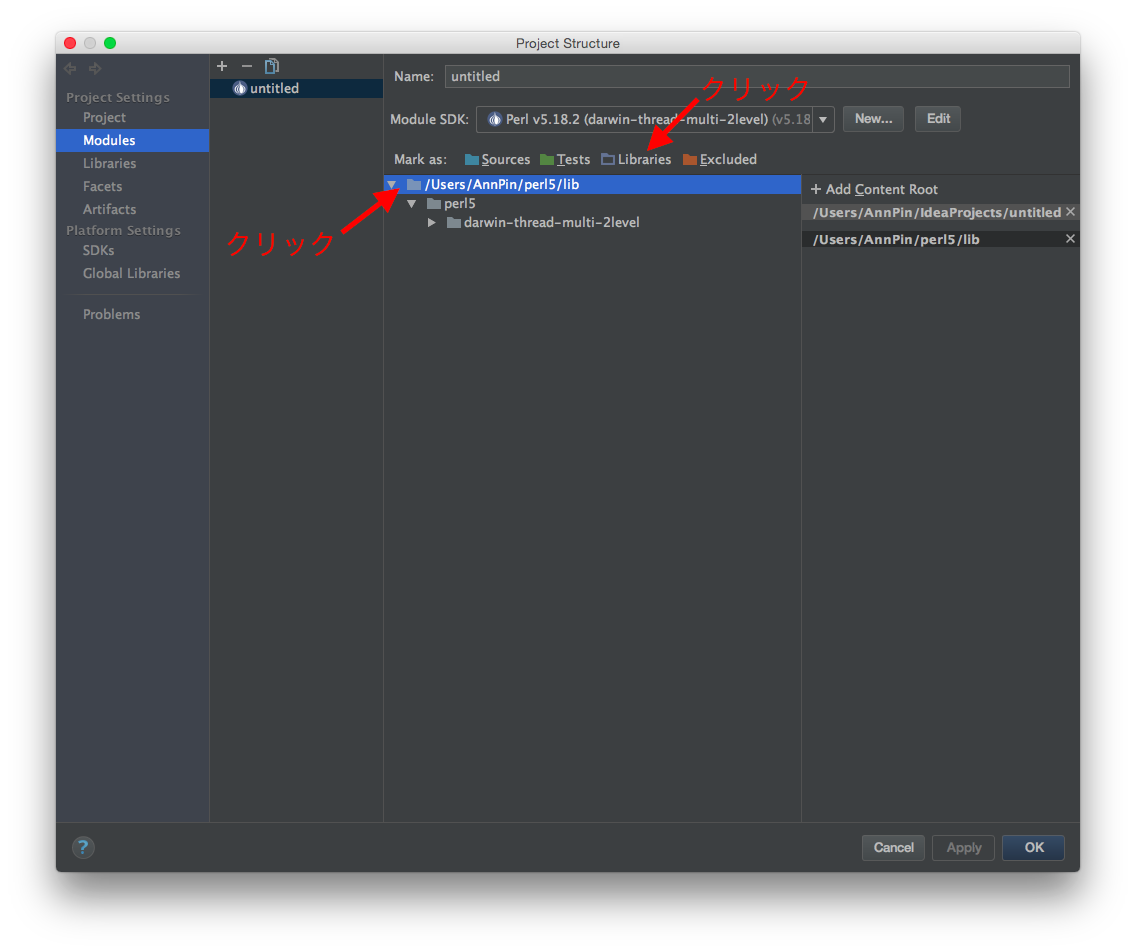Click the back navigation arrow
This screenshot has height=952, width=1136.
click(70, 68)
